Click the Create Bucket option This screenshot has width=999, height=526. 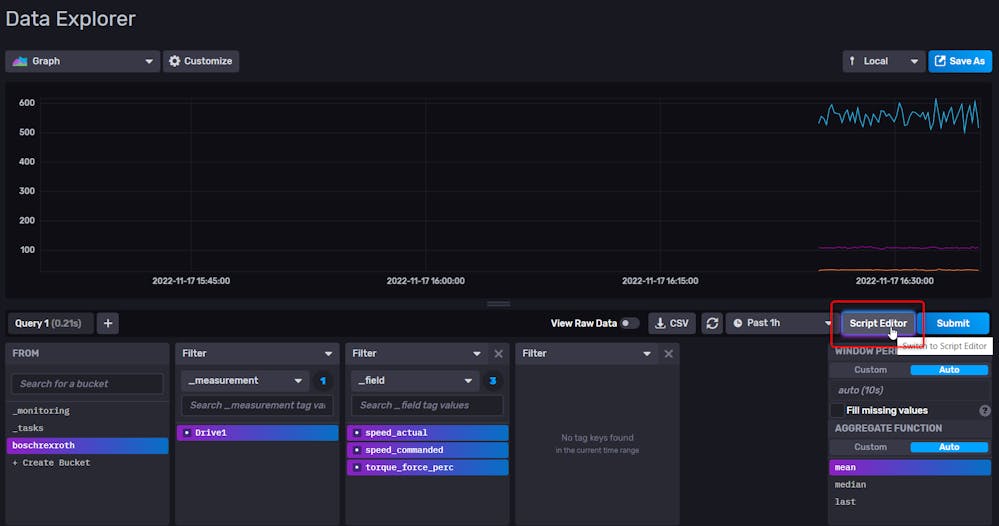pyautogui.click(x=87, y=462)
